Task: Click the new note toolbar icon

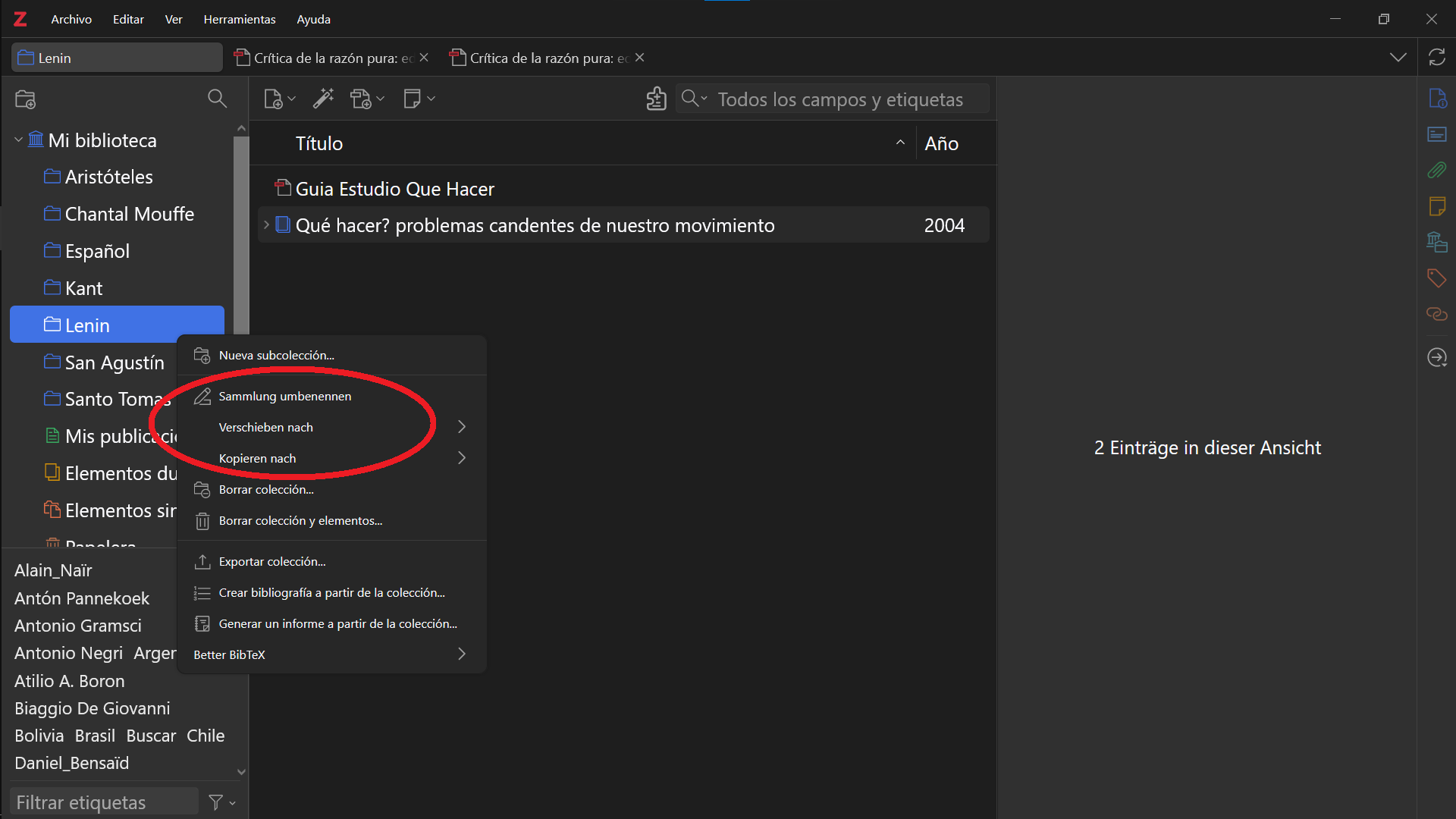Action: coord(413,99)
